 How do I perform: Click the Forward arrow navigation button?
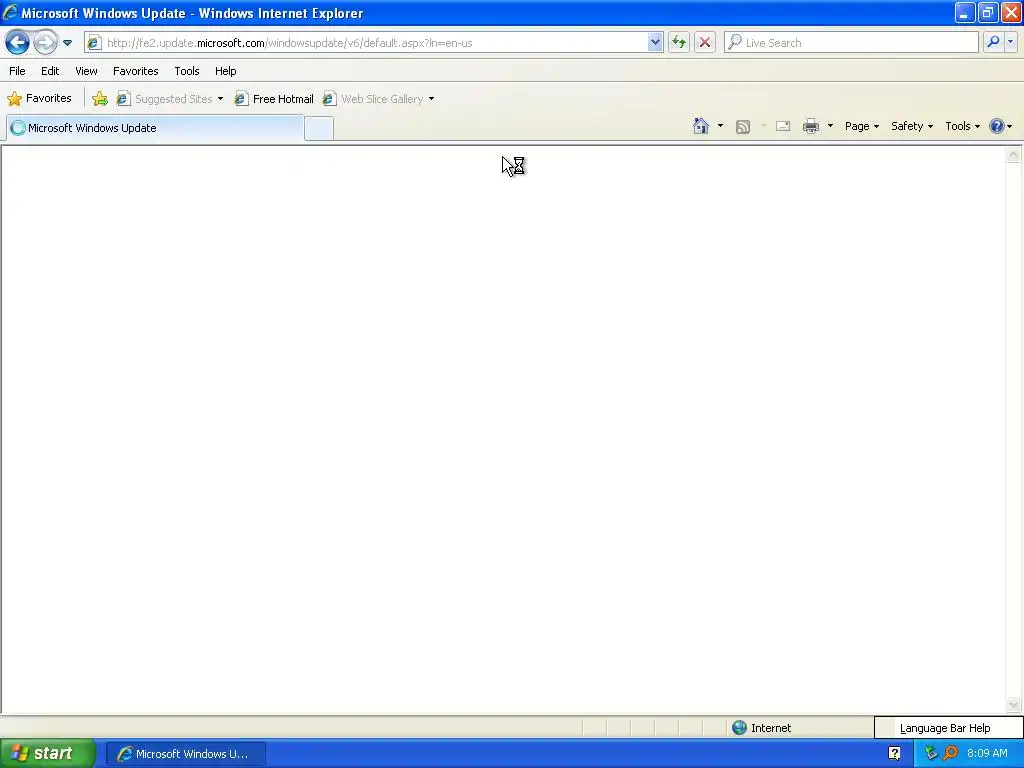(x=45, y=43)
